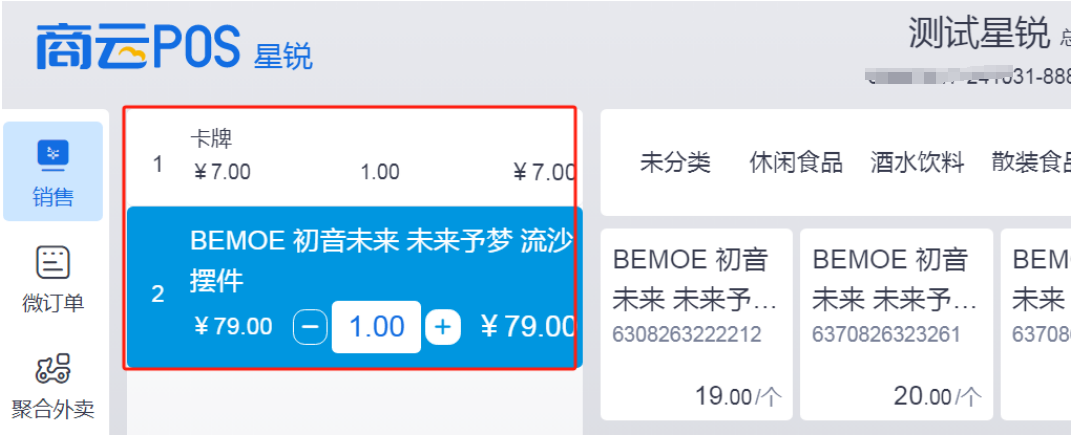This screenshot has height=436, width=1071.
Task: Decrease quantity with the minus button
Action: (x=310, y=327)
